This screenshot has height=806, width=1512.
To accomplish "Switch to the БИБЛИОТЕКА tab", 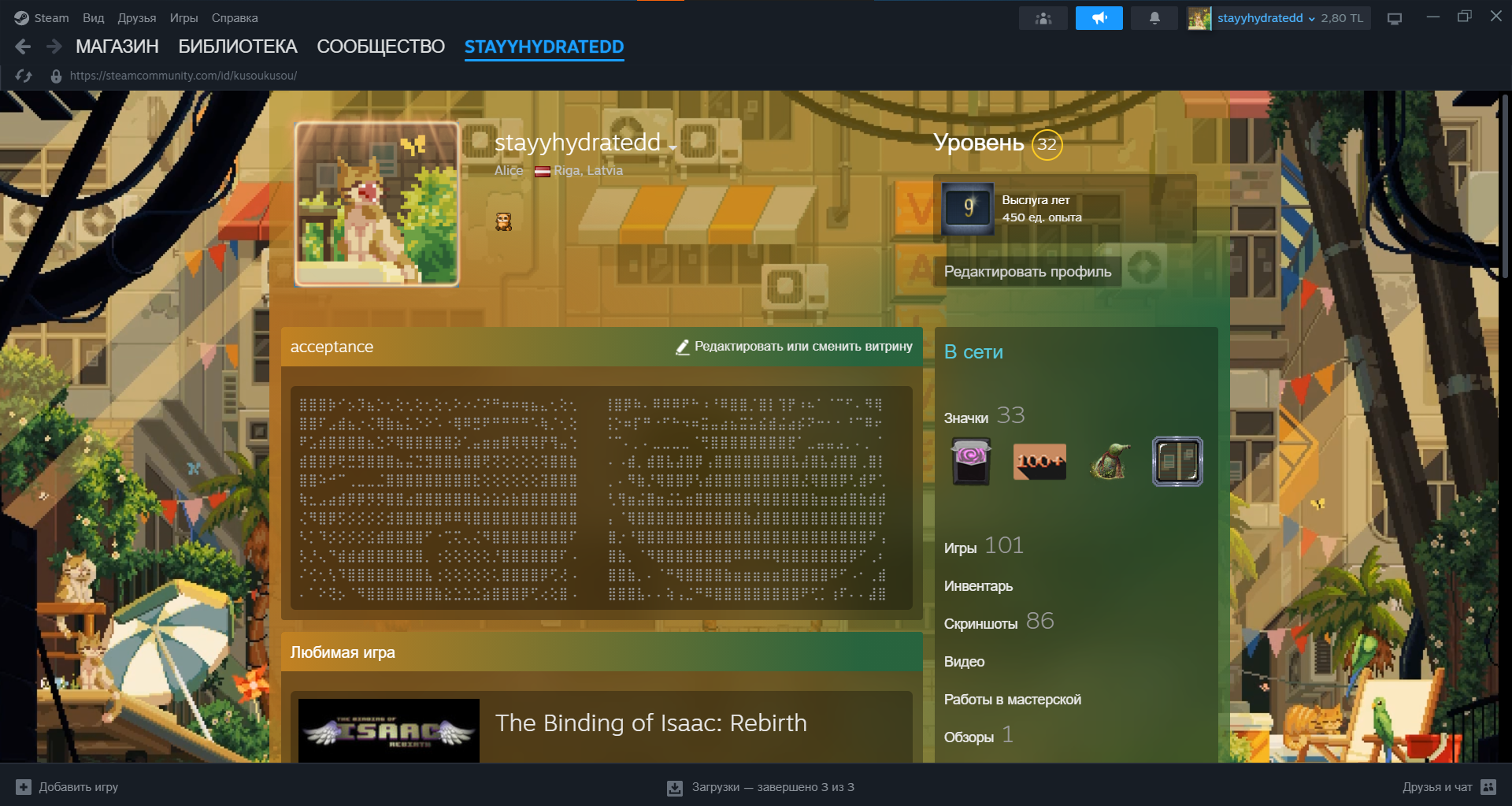I will [x=238, y=46].
